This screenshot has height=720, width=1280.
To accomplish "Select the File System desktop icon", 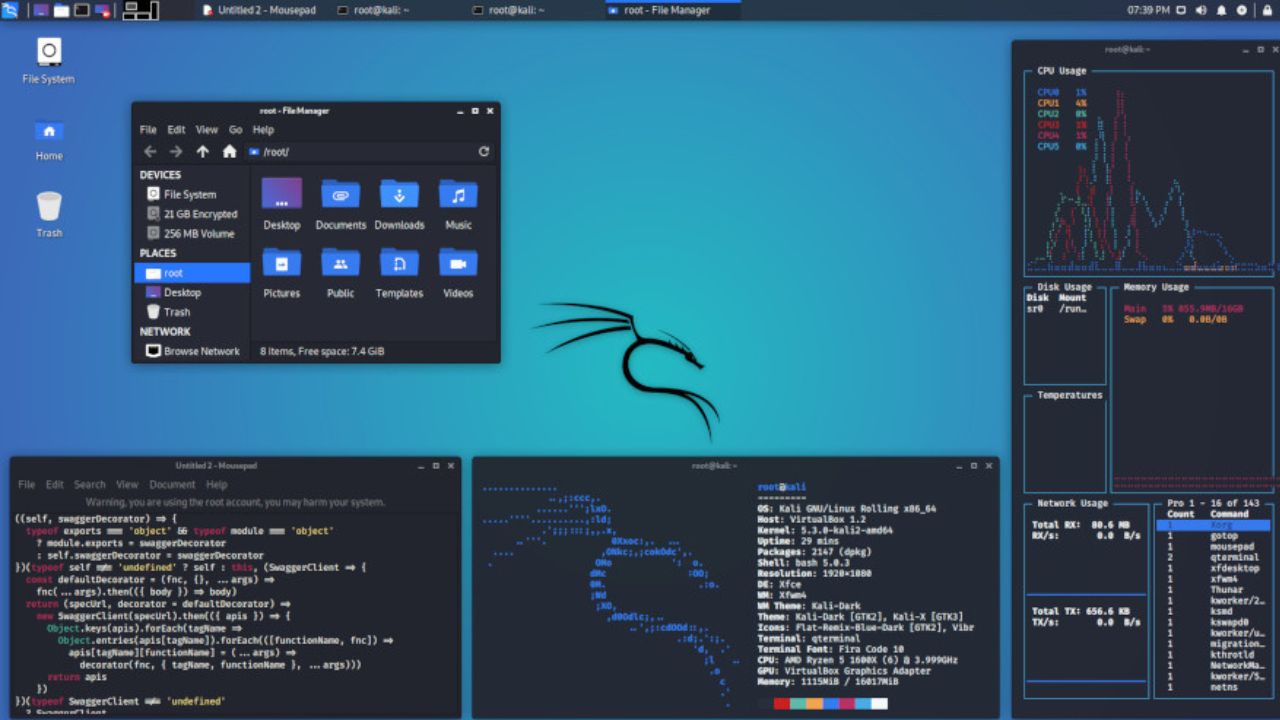I will point(49,60).
